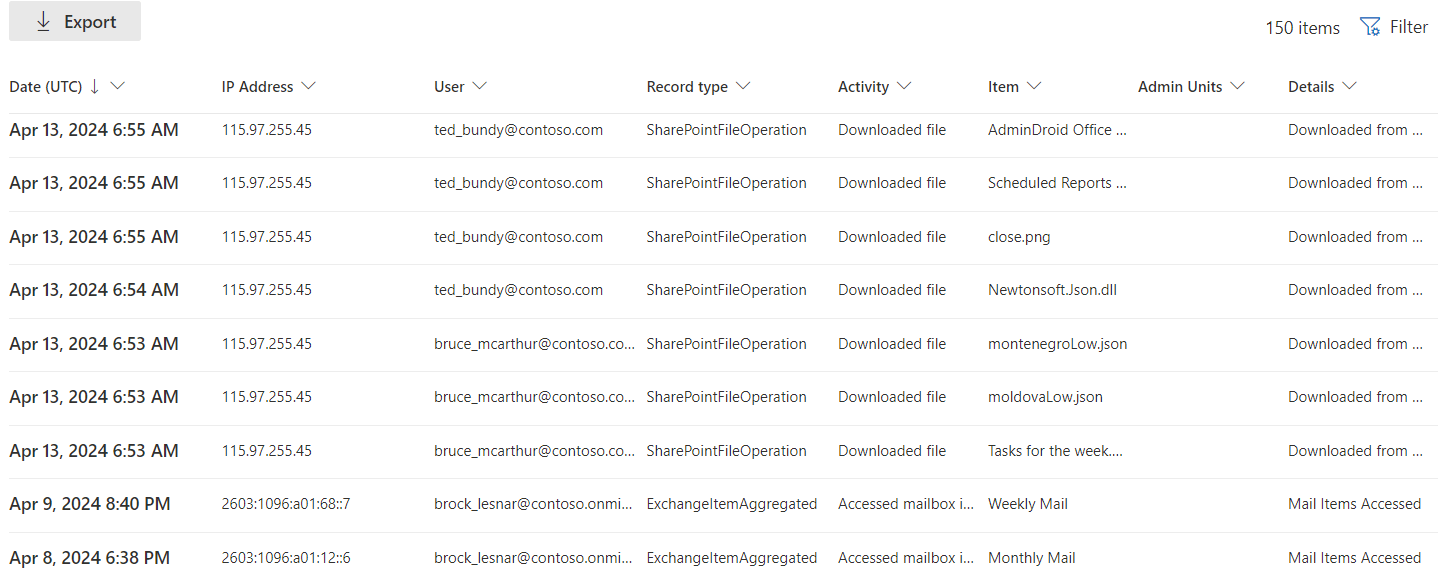Open the close.png download record row
1439x585 pixels.
1018,237
